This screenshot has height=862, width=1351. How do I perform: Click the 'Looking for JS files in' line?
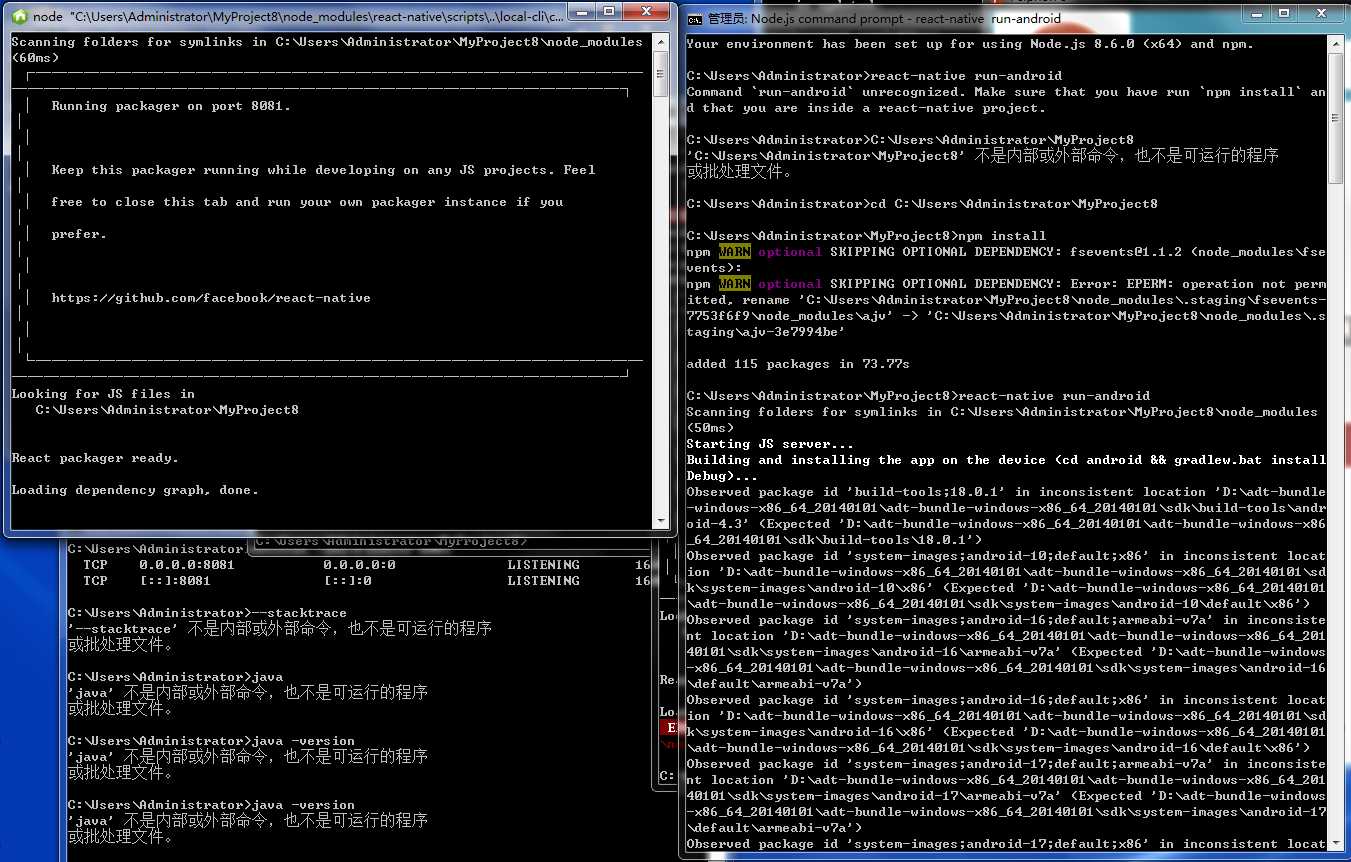(x=103, y=393)
